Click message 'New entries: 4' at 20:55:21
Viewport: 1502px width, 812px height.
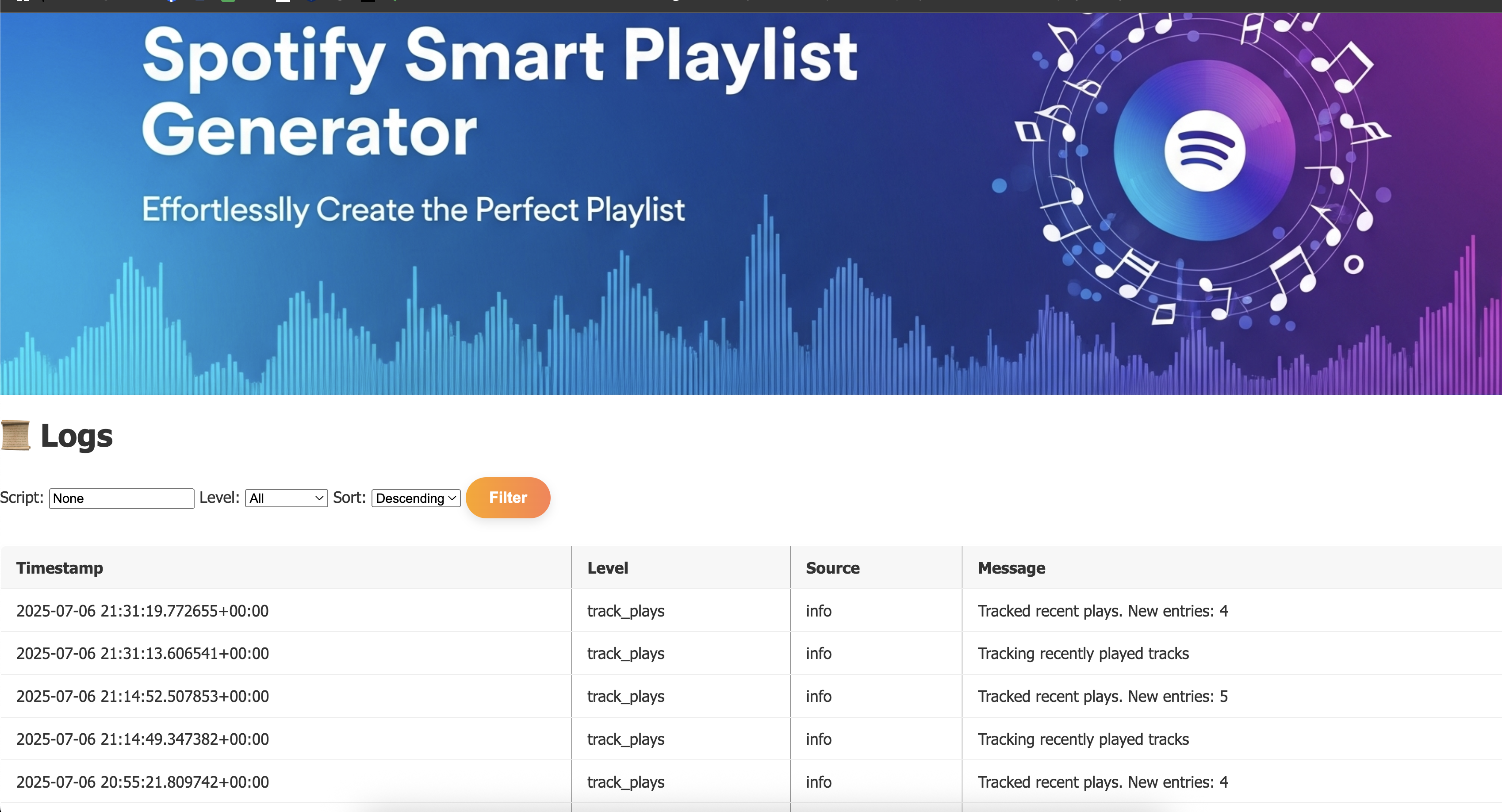pyautogui.click(x=1103, y=781)
